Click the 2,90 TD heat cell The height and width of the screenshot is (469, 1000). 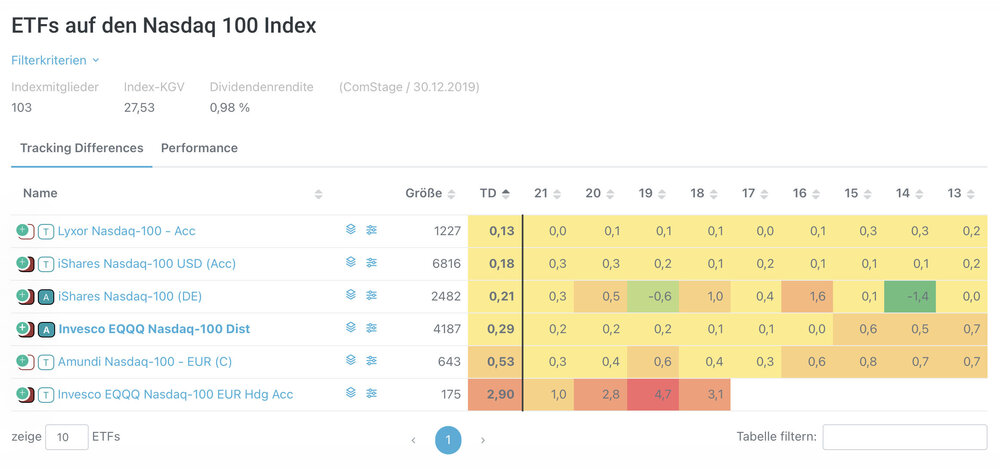(495, 394)
